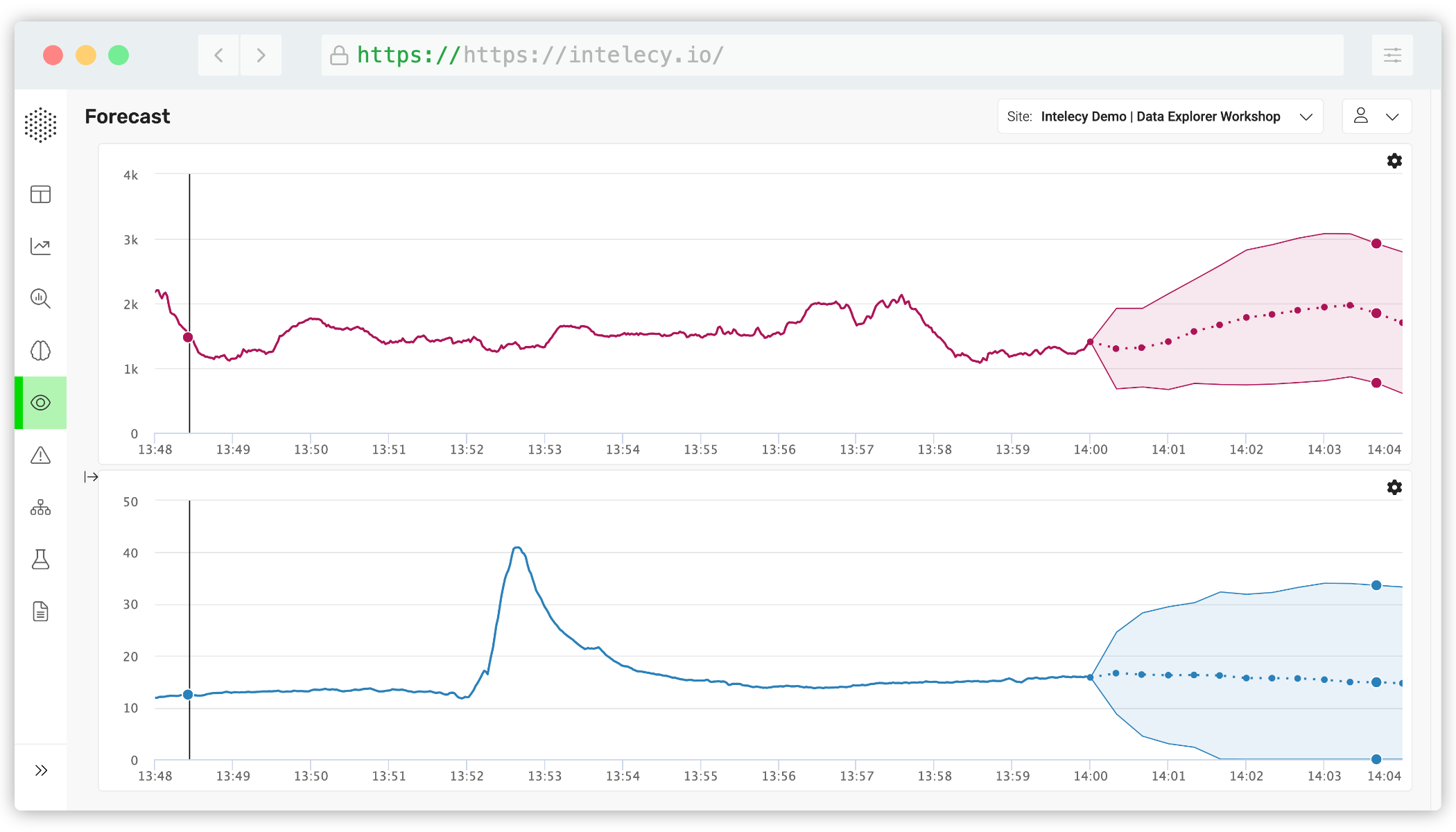Open settings gear of bottom chart
Image resolution: width=1456 pixels, height=832 pixels.
tap(1394, 487)
